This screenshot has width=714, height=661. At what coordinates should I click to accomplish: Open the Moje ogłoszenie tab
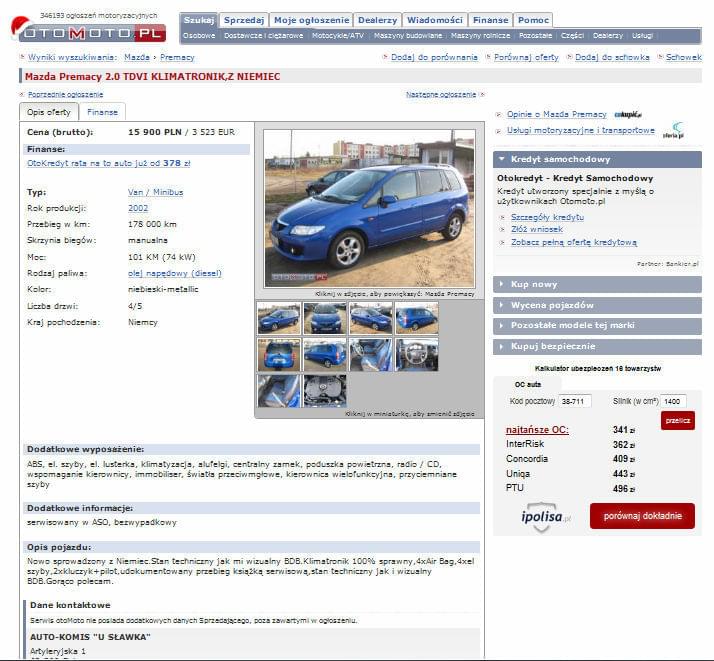pos(311,20)
